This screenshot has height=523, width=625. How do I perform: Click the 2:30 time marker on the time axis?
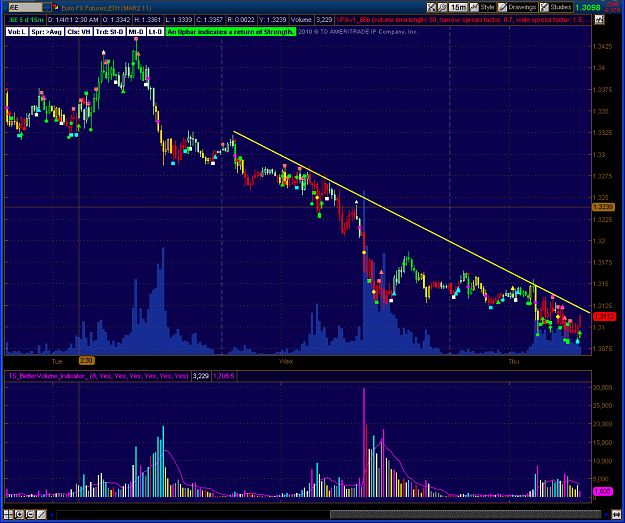coord(86,361)
